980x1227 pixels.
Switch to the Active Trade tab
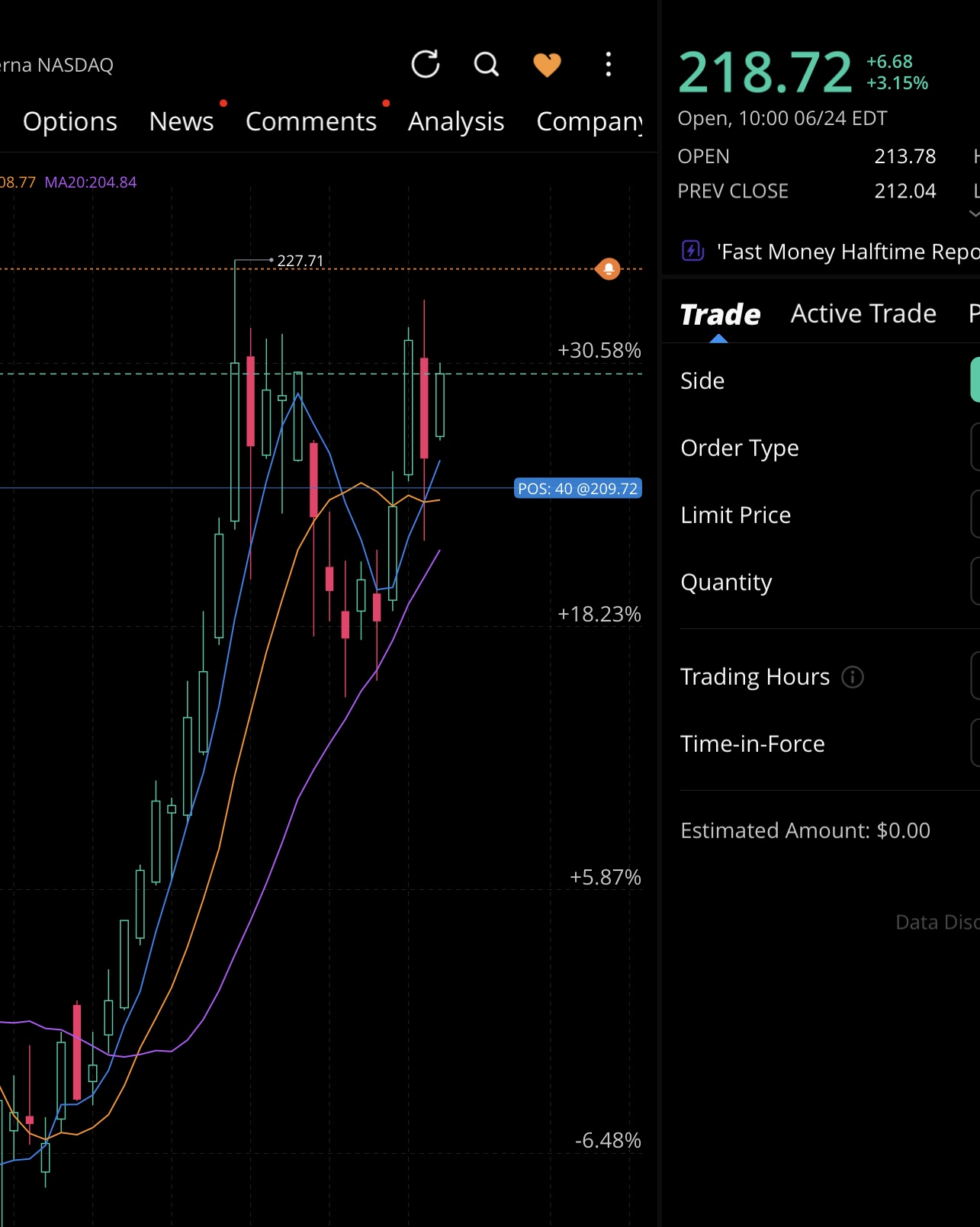(863, 313)
